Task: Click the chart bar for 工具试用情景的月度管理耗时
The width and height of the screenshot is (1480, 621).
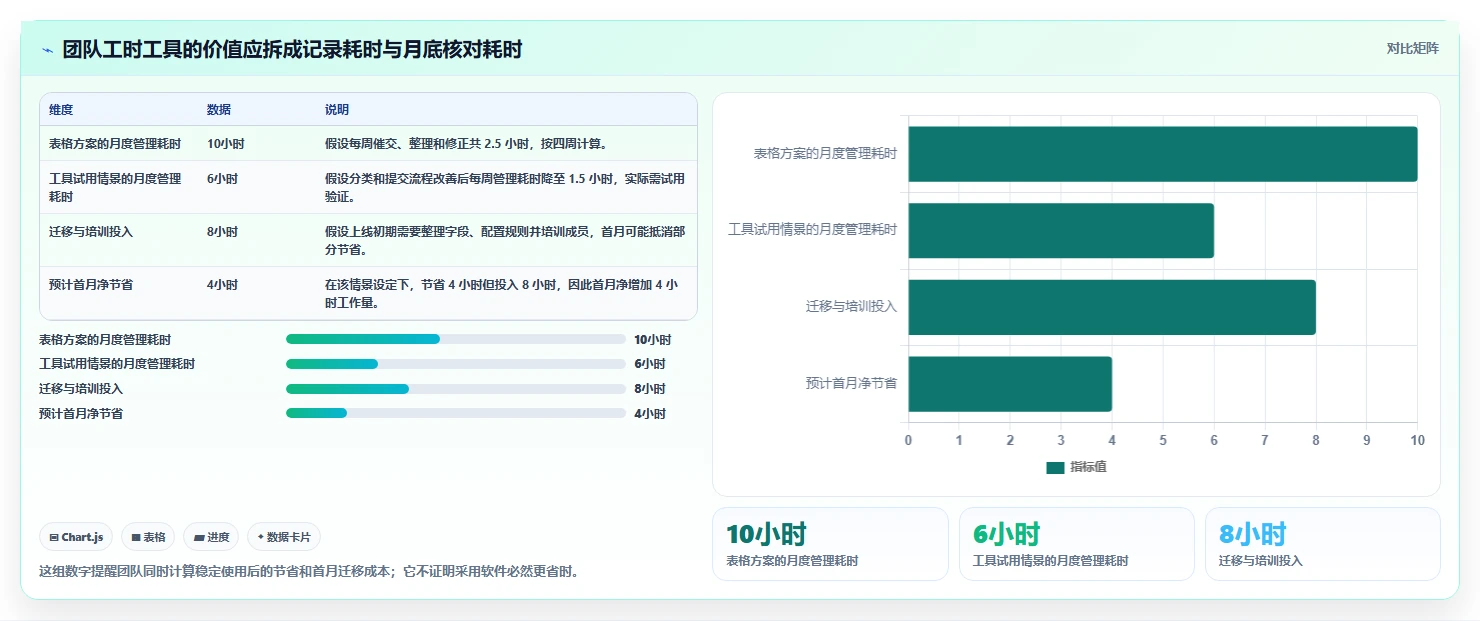Action: tap(1060, 231)
